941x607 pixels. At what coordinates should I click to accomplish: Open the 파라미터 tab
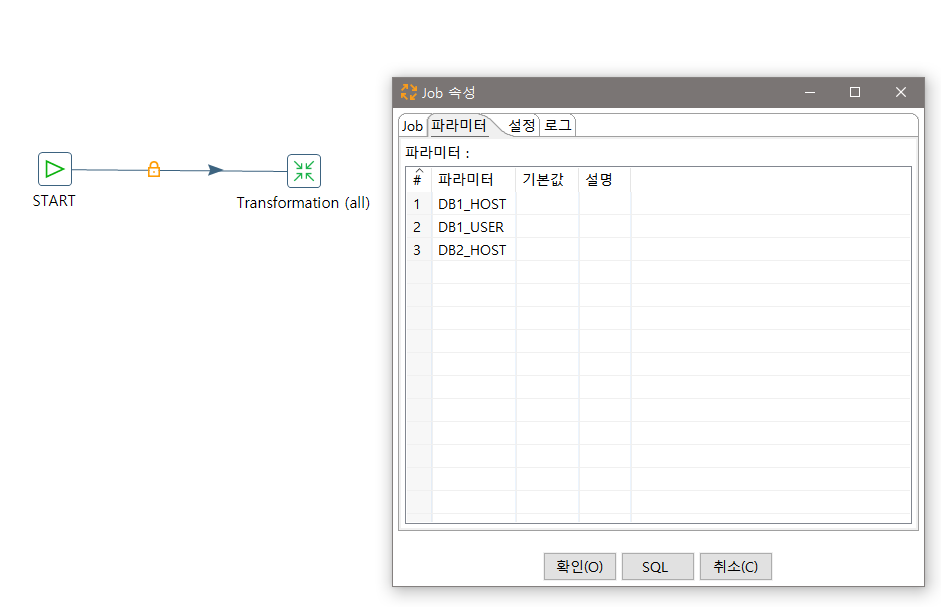tap(458, 125)
